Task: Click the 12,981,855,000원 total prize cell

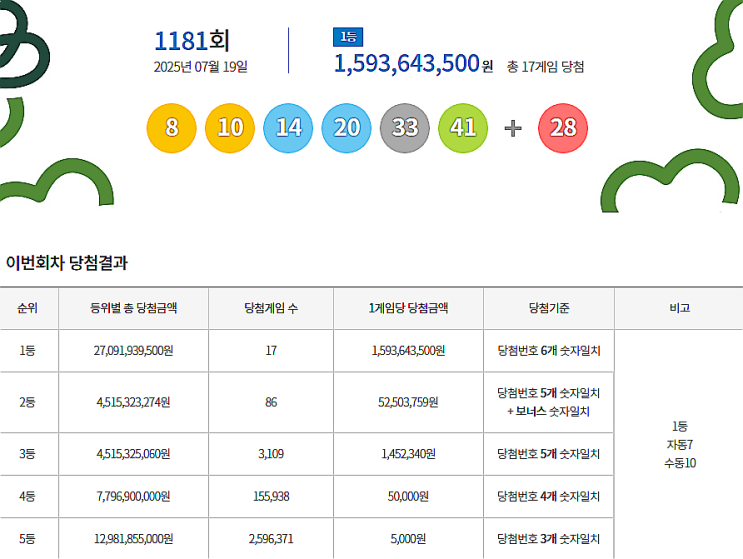Action: click(x=134, y=539)
